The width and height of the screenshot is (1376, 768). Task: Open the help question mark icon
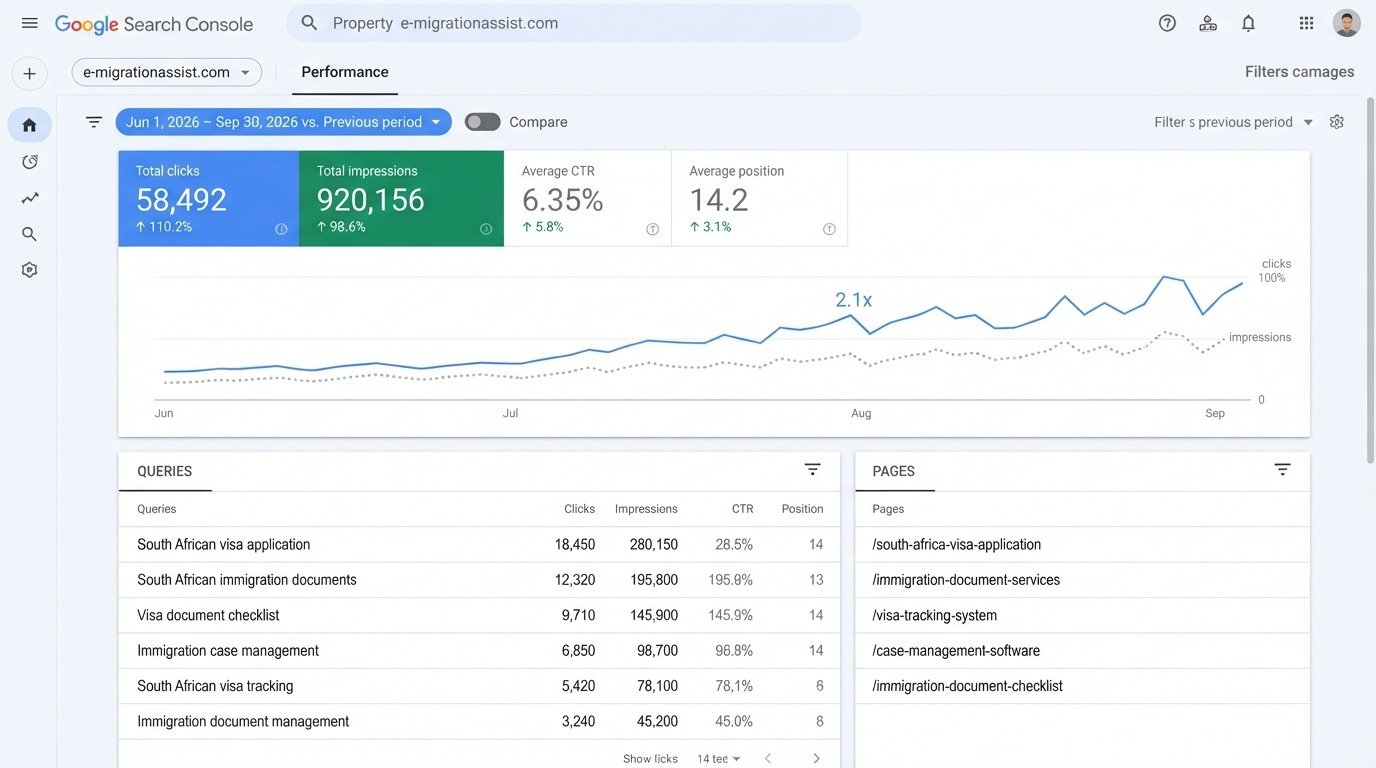click(x=1167, y=23)
